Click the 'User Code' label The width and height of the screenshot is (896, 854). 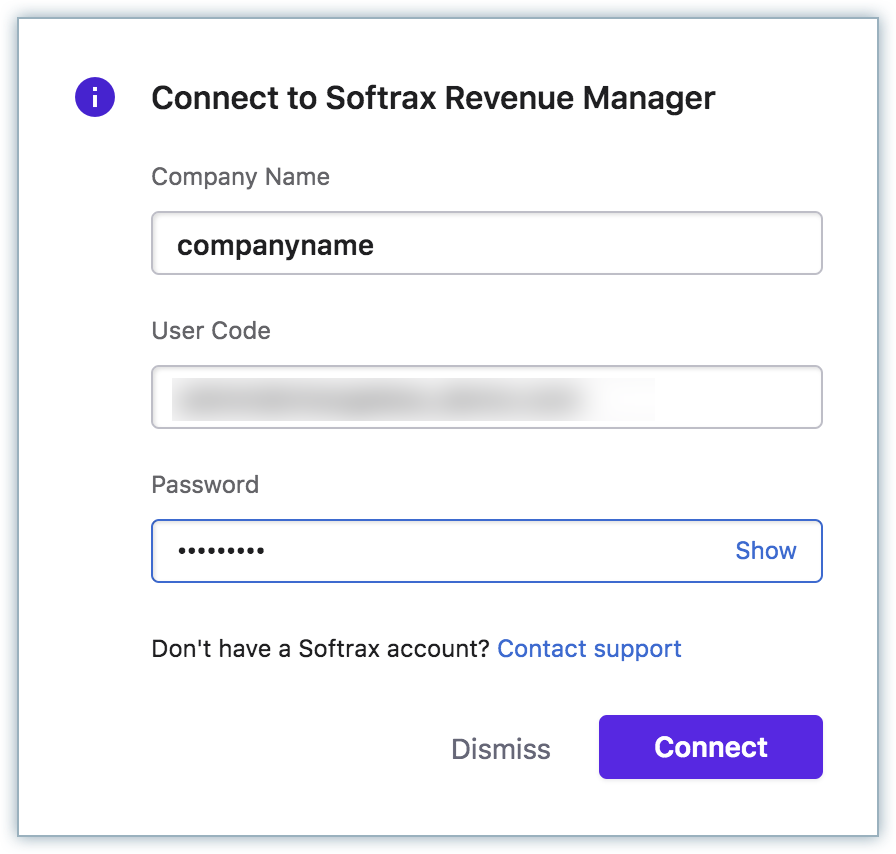point(211,331)
